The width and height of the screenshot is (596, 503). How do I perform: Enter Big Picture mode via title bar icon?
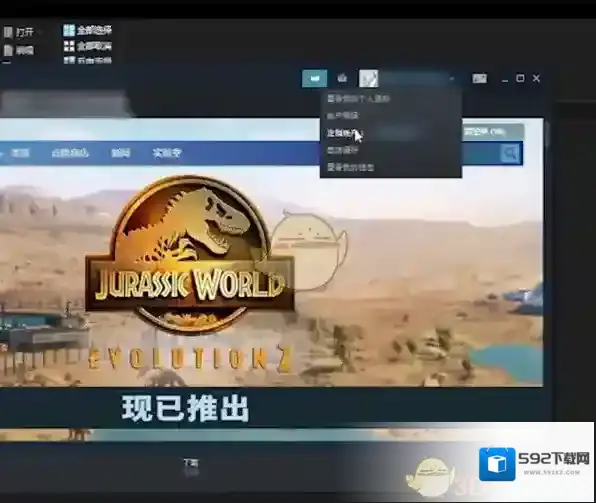coord(479,78)
